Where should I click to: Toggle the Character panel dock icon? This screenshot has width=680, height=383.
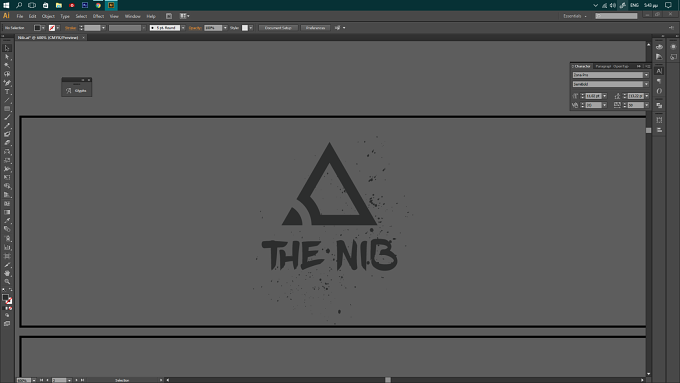(x=659, y=71)
